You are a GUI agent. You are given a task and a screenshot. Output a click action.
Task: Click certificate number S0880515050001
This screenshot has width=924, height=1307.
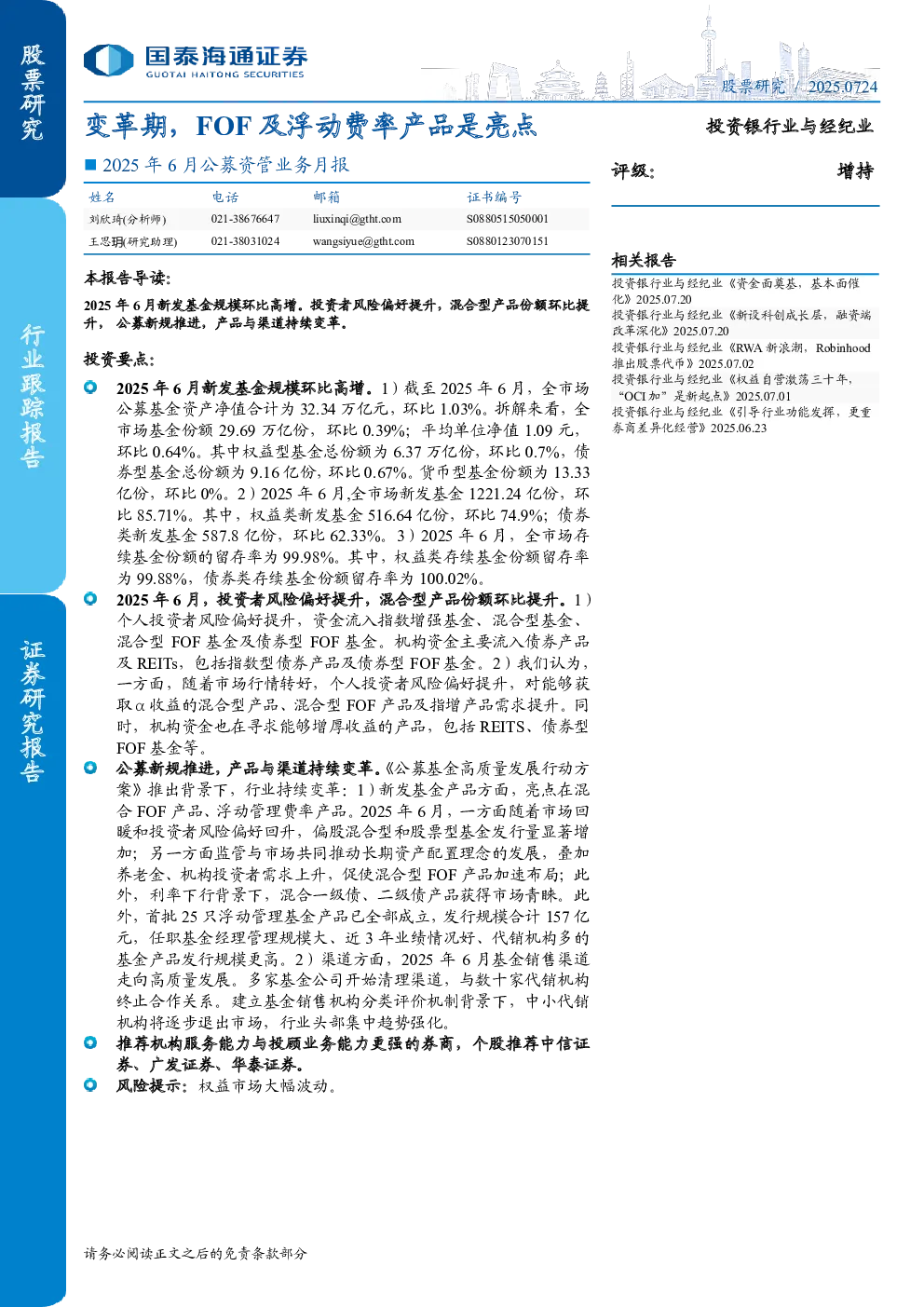[508, 219]
